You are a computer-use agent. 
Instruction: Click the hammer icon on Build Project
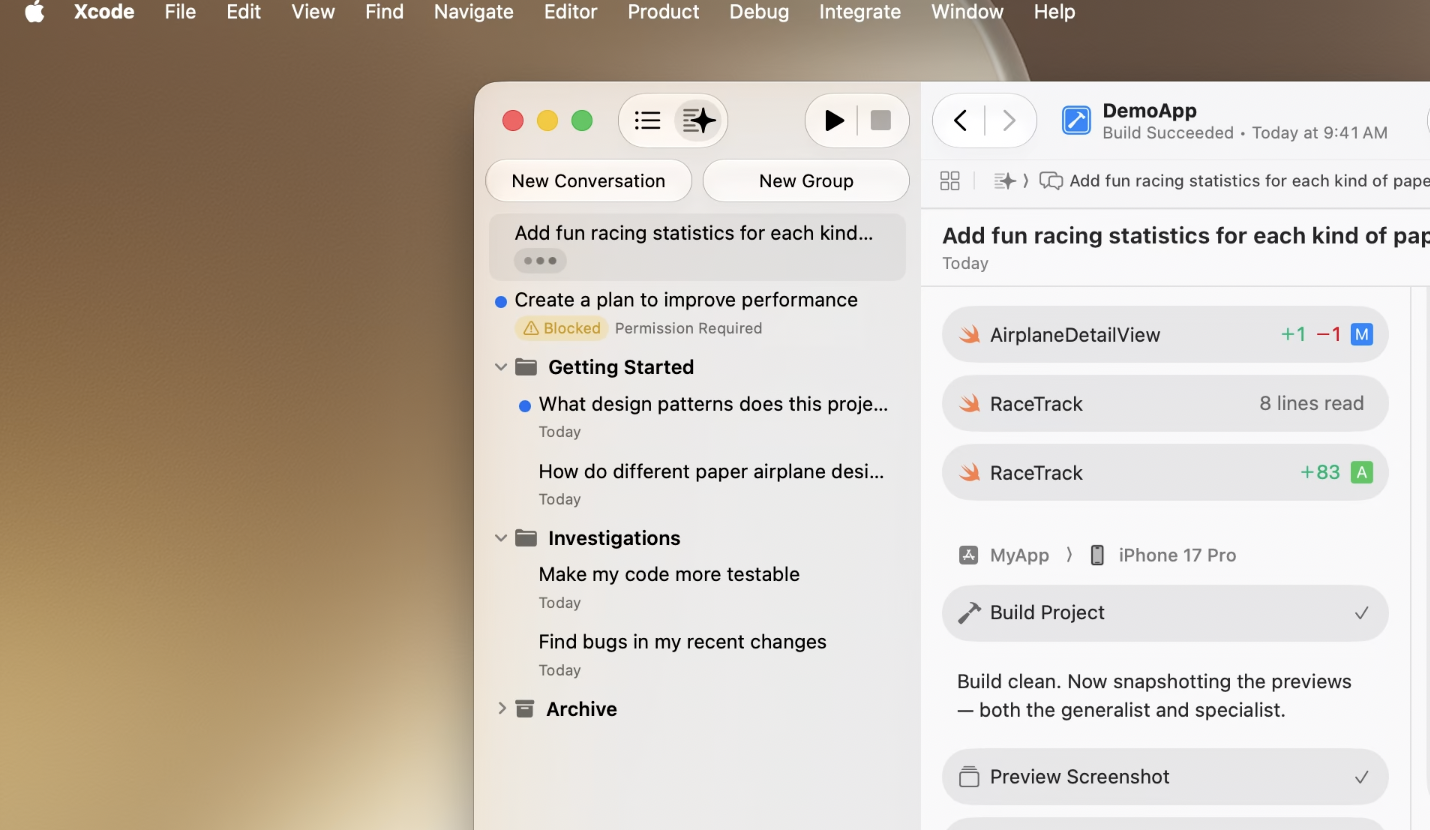point(969,613)
